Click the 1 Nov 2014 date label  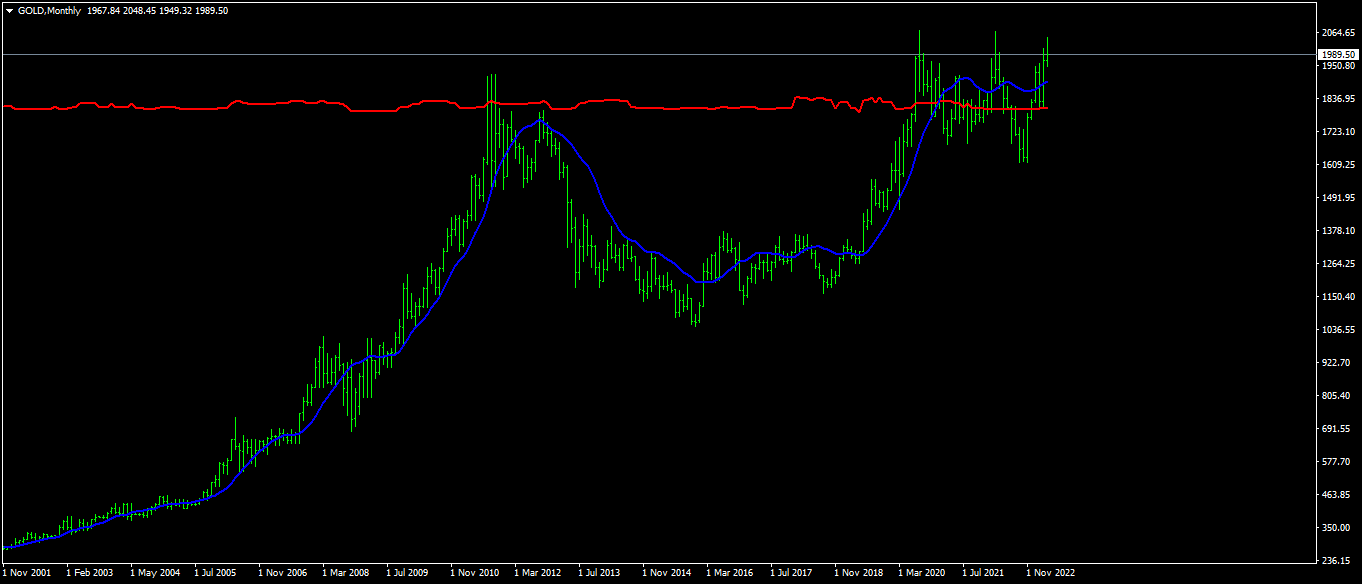pos(667,574)
